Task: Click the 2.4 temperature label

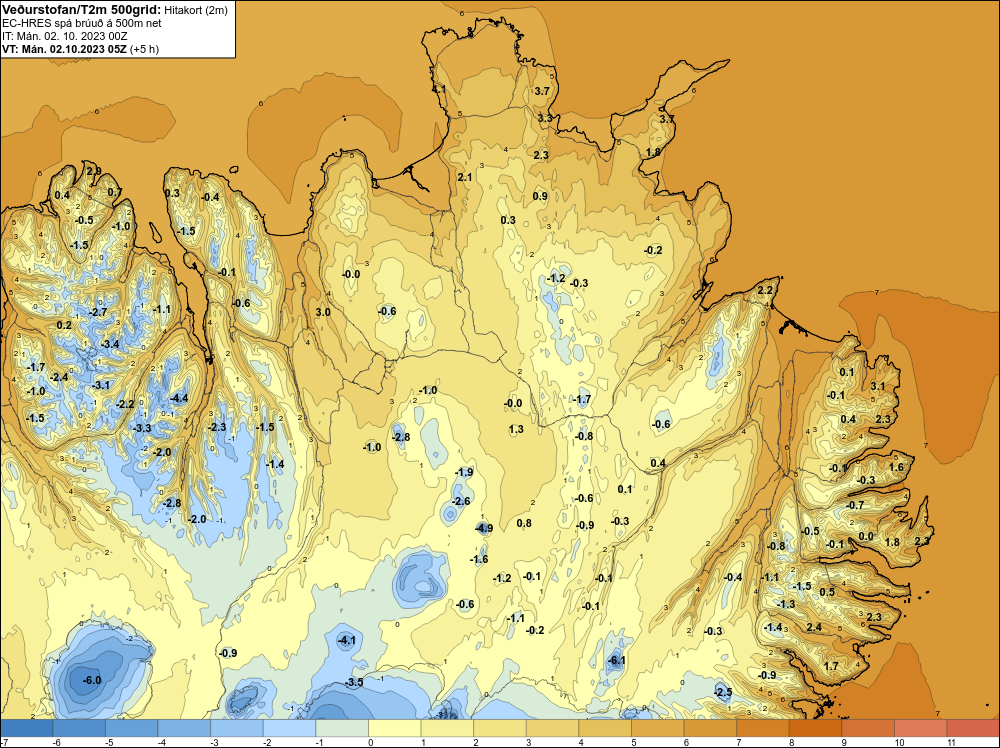Action: tap(814, 627)
